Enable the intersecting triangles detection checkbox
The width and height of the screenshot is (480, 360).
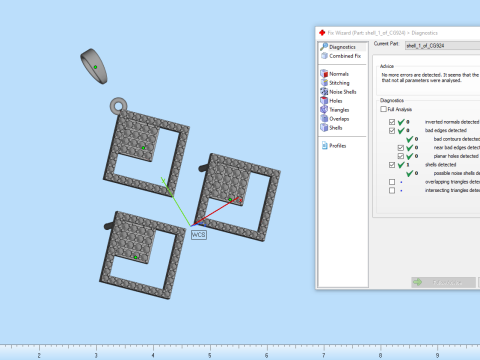392,190
